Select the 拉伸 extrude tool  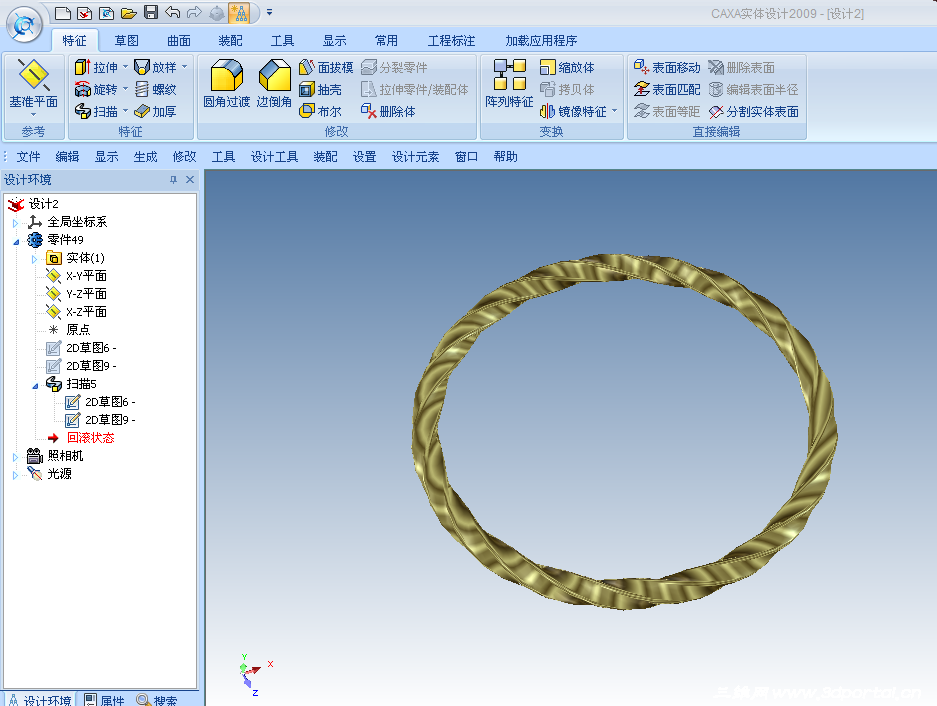click(96, 67)
